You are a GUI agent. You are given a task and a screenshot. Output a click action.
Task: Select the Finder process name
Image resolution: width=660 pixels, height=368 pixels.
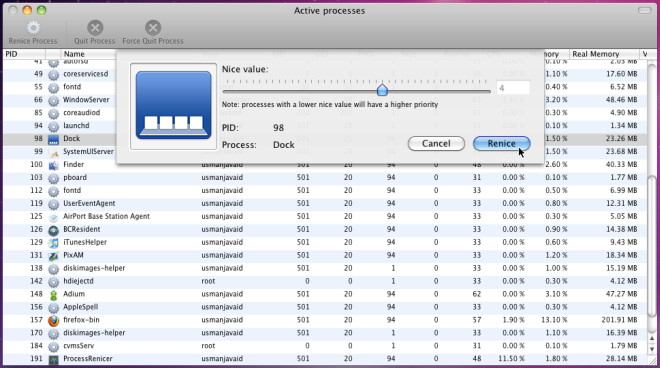73,164
